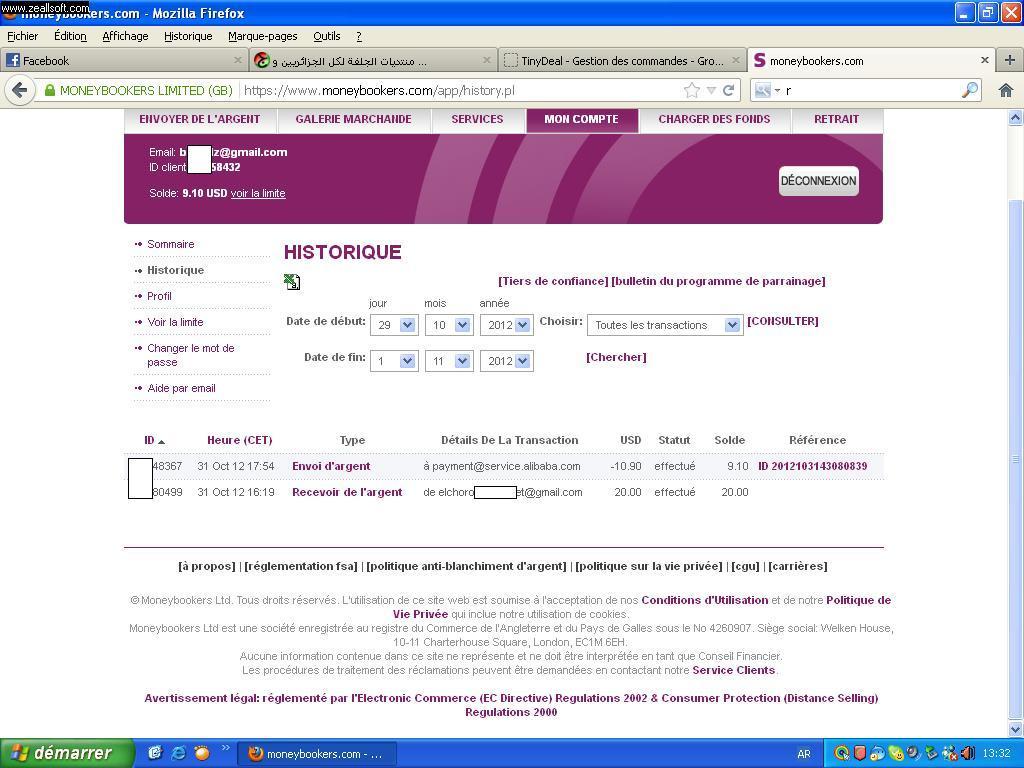The image size is (1024, 768).
Task: Click scrollbar down arrow at page bottom
Action: tap(1016, 729)
